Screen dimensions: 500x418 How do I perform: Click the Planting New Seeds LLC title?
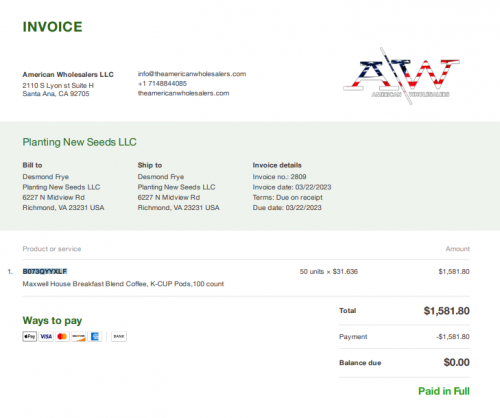pyautogui.click(x=80, y=142)
